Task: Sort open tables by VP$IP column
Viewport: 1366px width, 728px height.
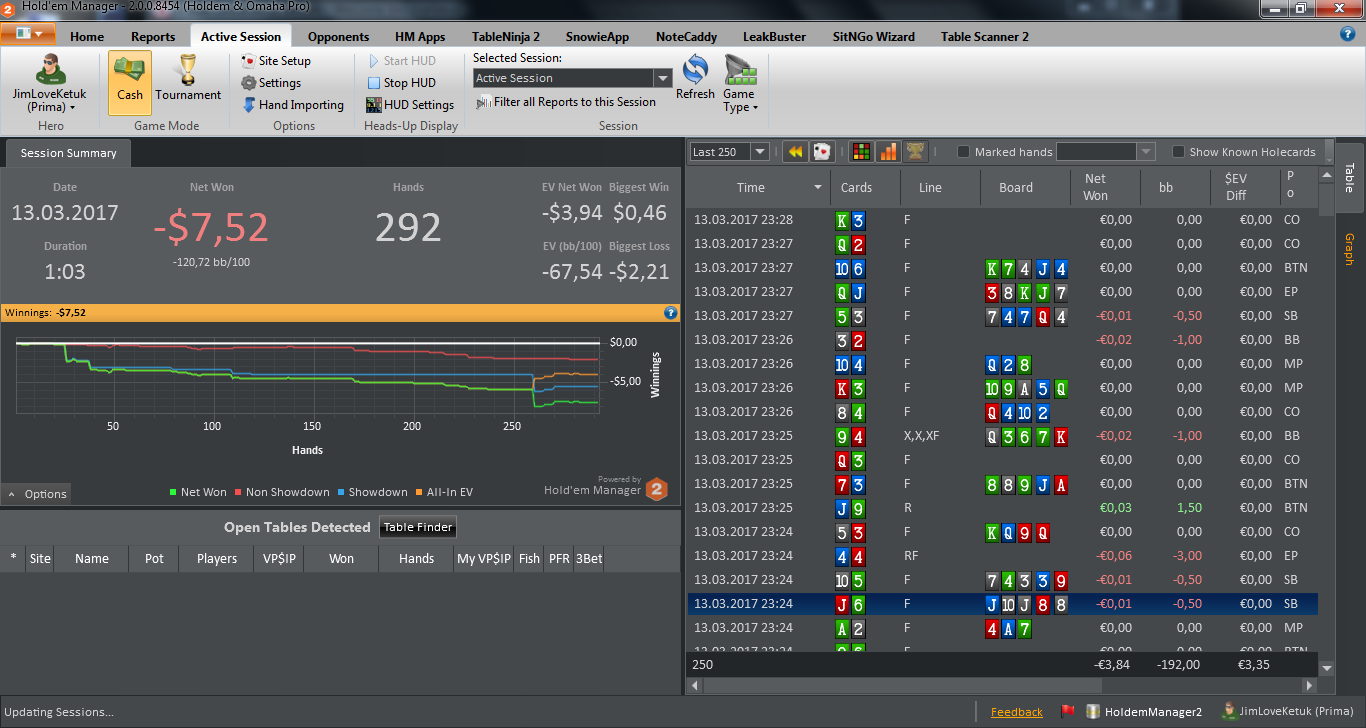Action: (x=279, y=559)
